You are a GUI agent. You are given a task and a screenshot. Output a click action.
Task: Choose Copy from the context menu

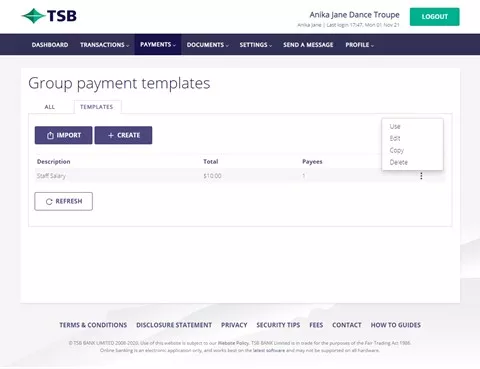pos(397,150)
